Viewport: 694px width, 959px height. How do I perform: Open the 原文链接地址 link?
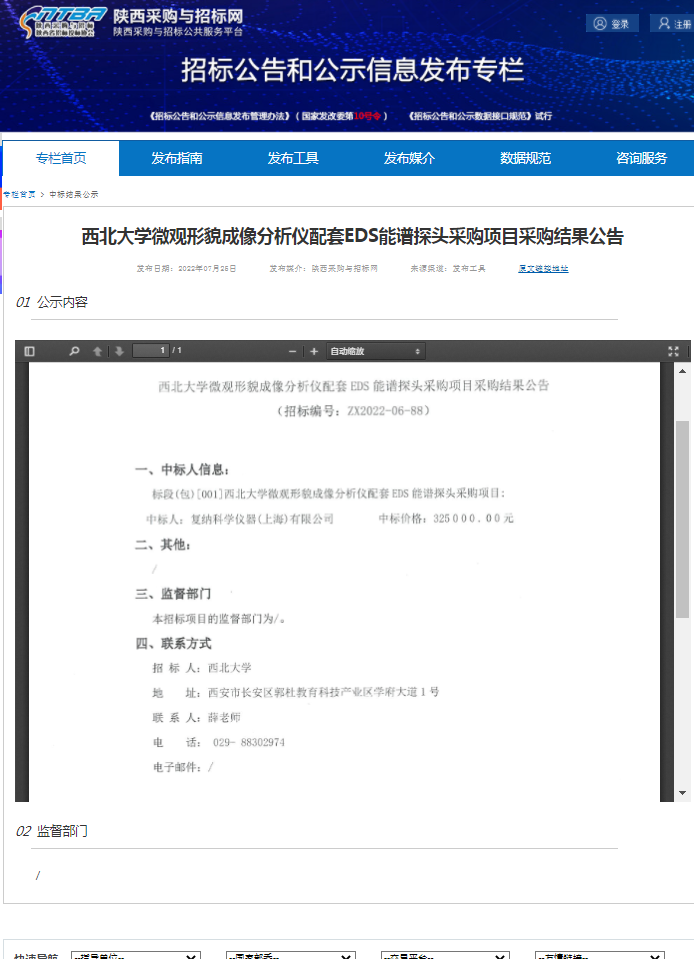pos(543,268)
